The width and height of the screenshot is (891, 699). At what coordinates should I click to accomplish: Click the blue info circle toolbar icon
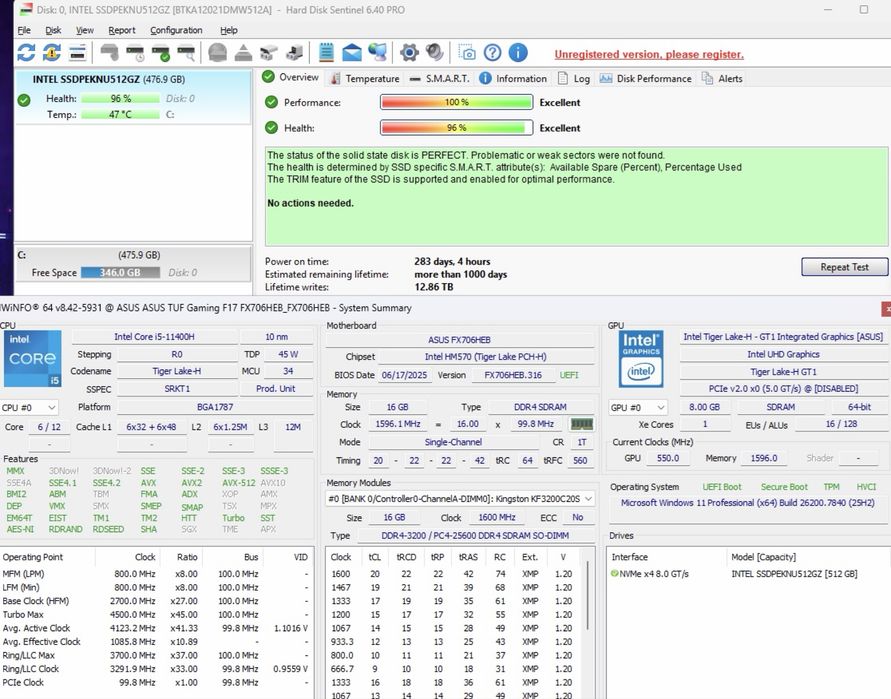click(518, 53)
